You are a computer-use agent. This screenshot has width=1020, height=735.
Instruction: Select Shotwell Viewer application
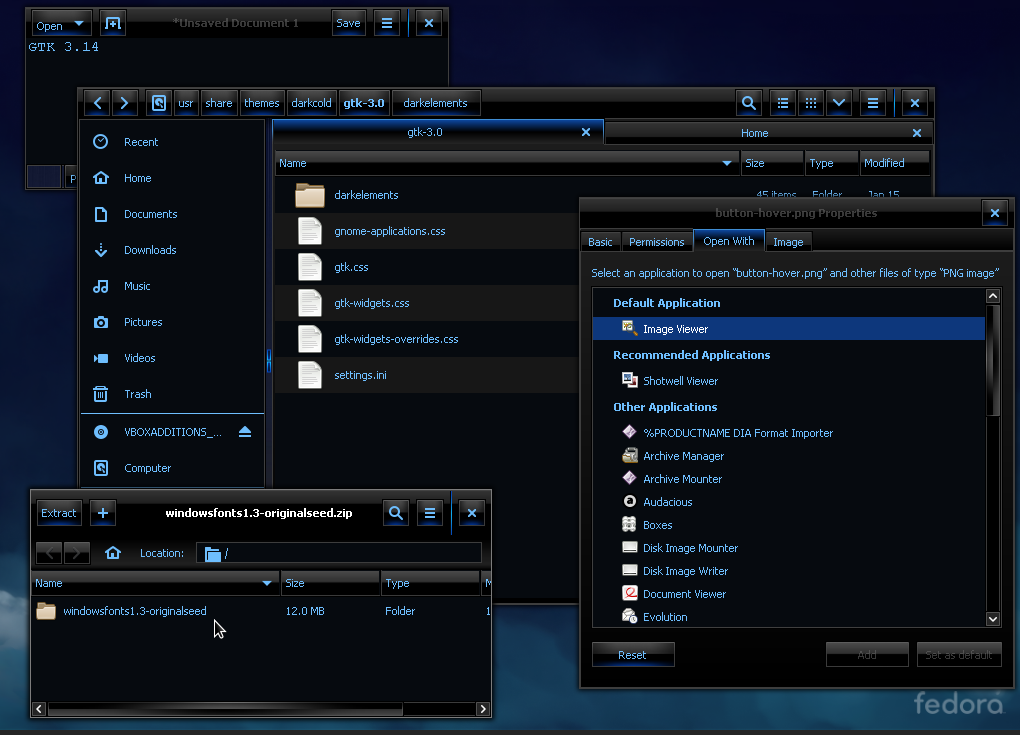pyautogui.click(x=789, y=381)
